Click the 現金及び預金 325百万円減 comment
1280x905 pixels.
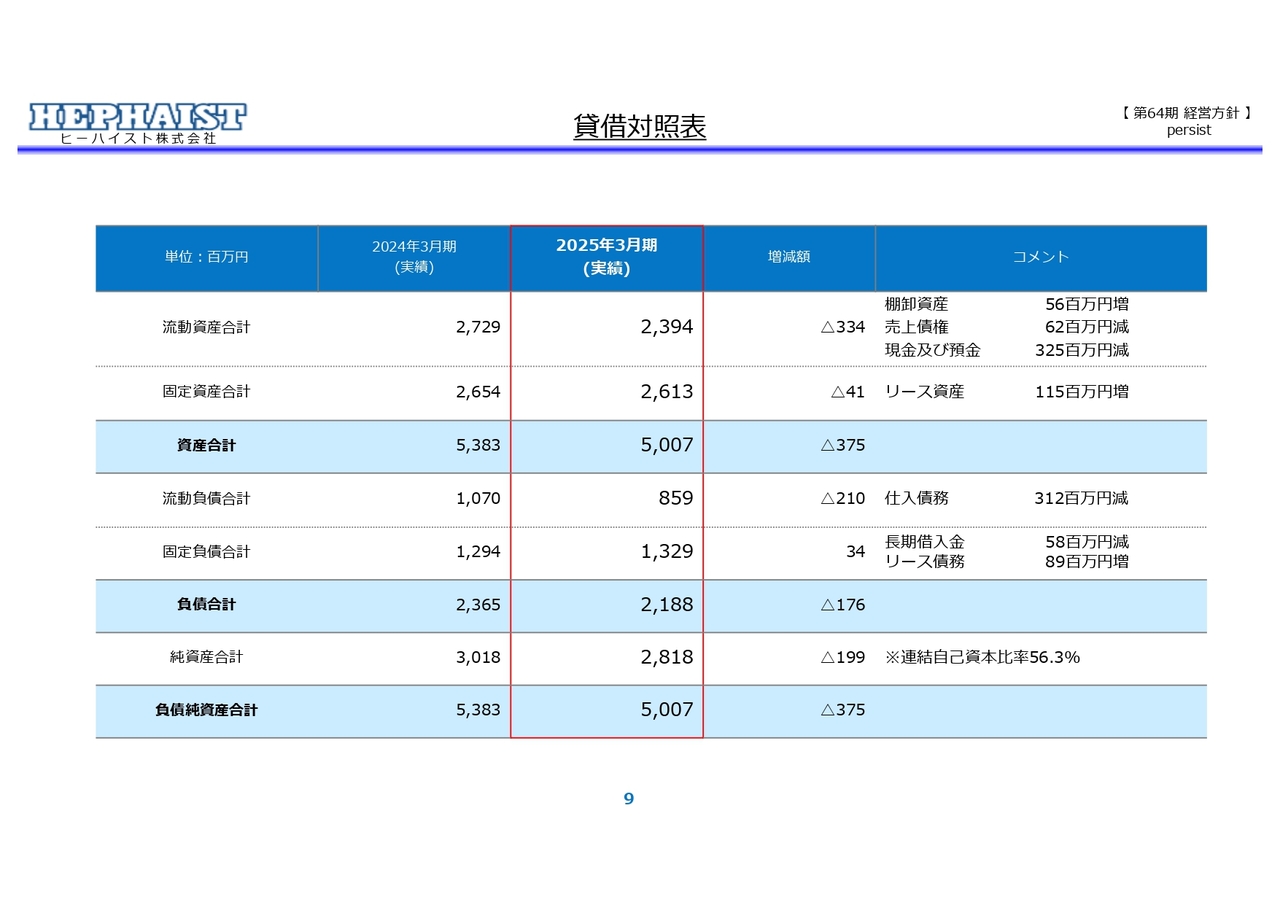click(1007, 350)
